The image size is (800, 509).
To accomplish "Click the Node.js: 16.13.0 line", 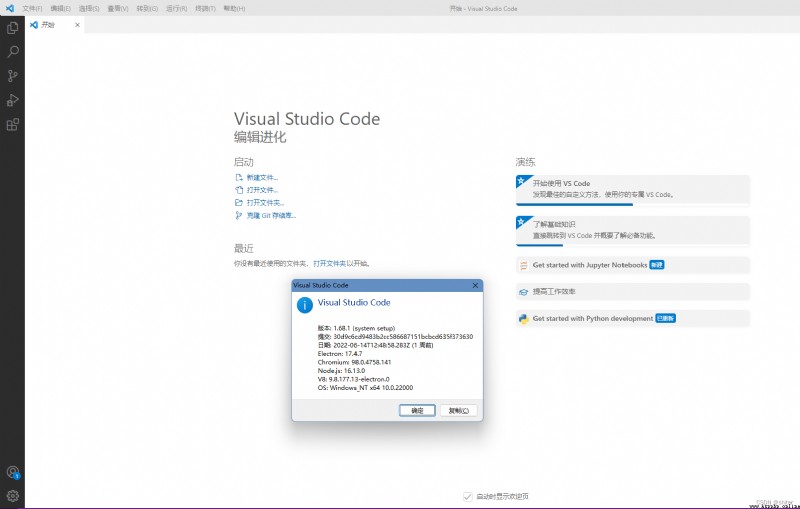I will [341, 371].
